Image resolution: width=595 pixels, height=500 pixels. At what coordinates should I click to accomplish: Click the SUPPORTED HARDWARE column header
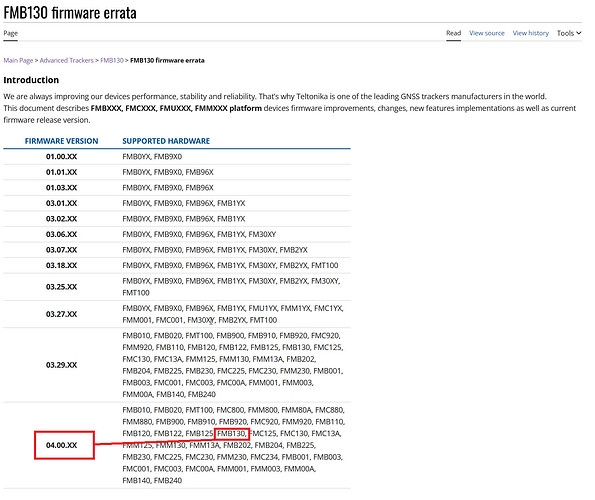[166, 141]
